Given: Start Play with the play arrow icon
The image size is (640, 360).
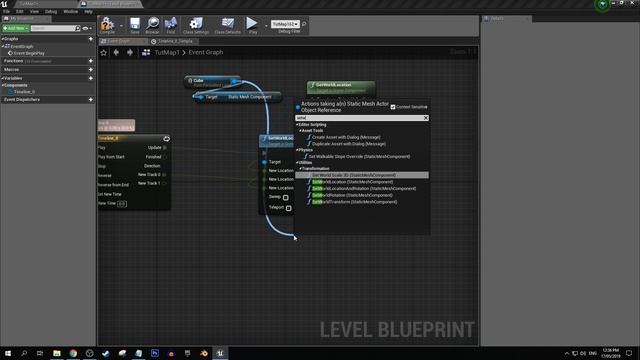Looking at the screenshot, I should tap(252, 23).
